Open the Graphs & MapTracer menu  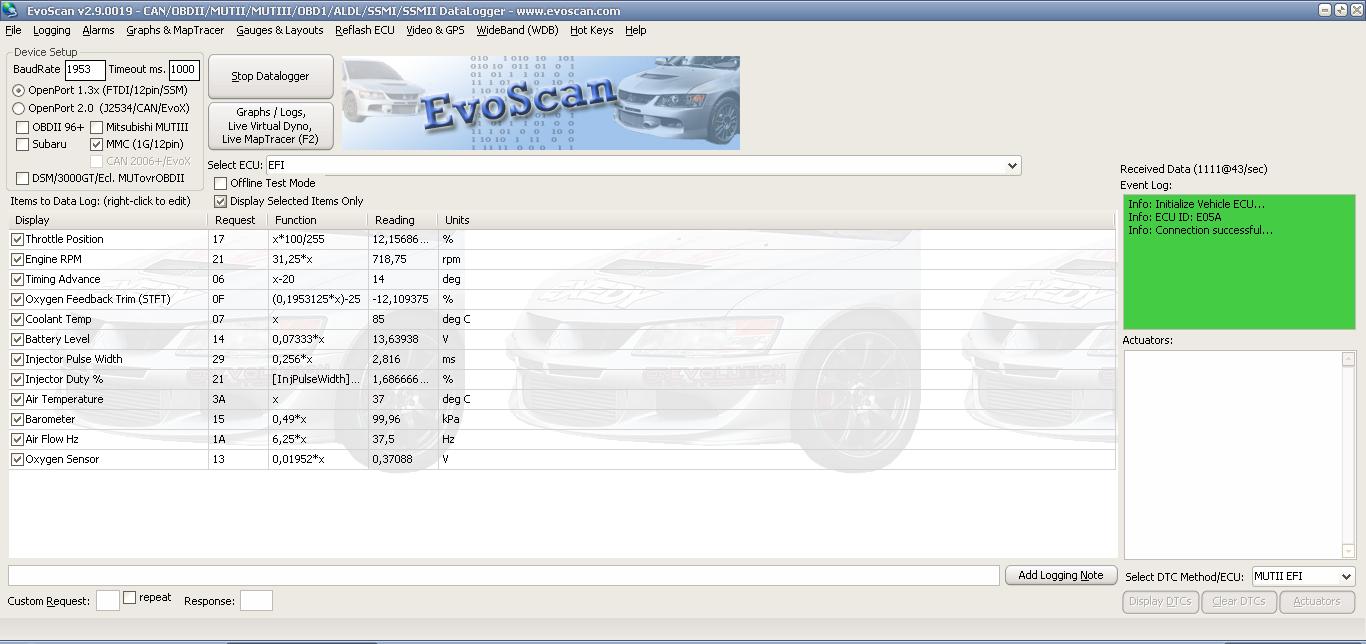[175, 31]
